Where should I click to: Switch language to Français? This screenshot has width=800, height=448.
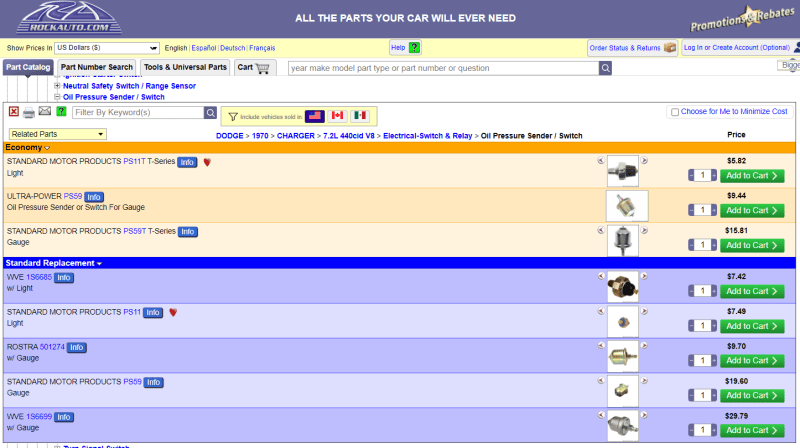(x=262, y=48)
